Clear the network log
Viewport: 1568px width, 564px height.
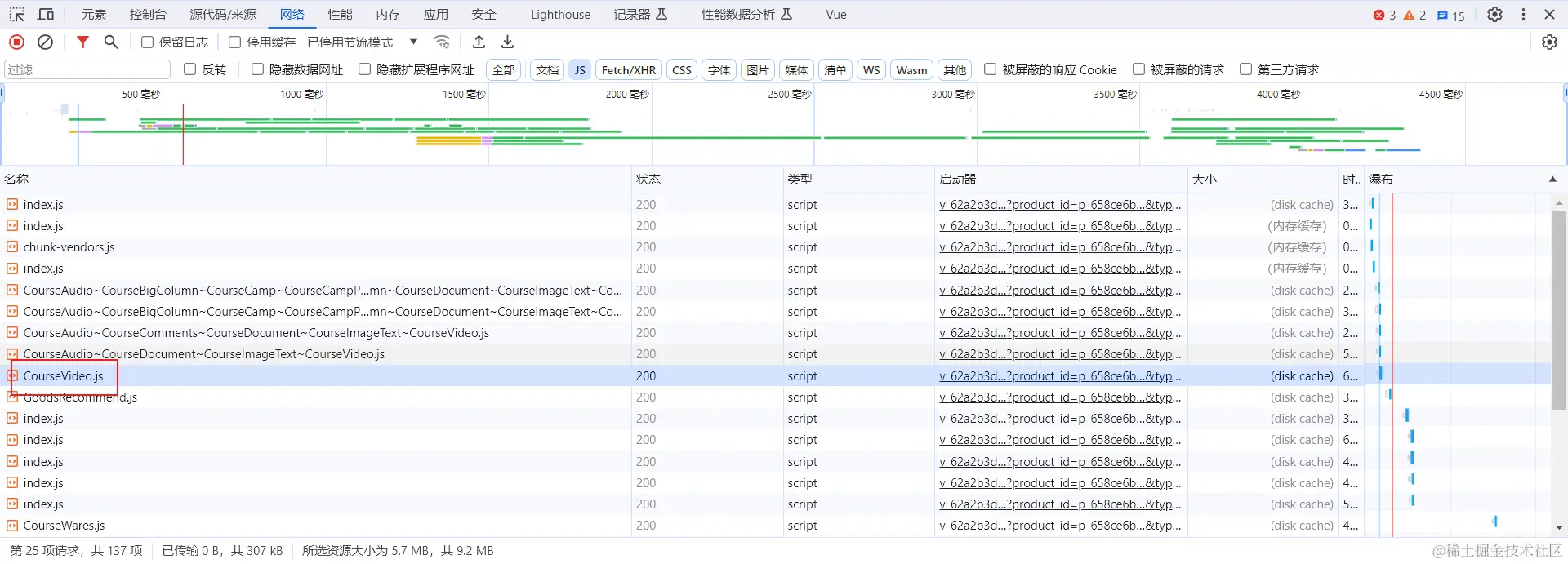click(x=46, y=42)
